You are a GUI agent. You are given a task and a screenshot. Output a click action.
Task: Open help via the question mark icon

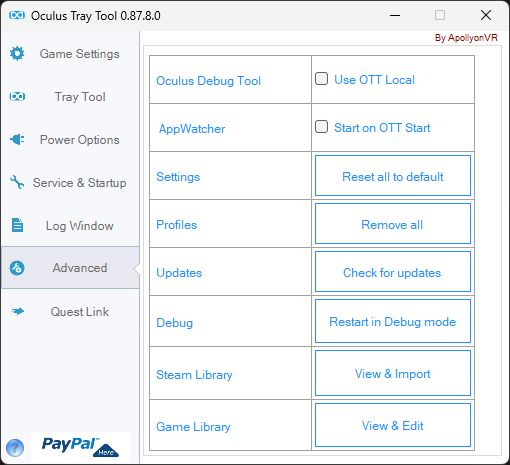tap(15, 448)
